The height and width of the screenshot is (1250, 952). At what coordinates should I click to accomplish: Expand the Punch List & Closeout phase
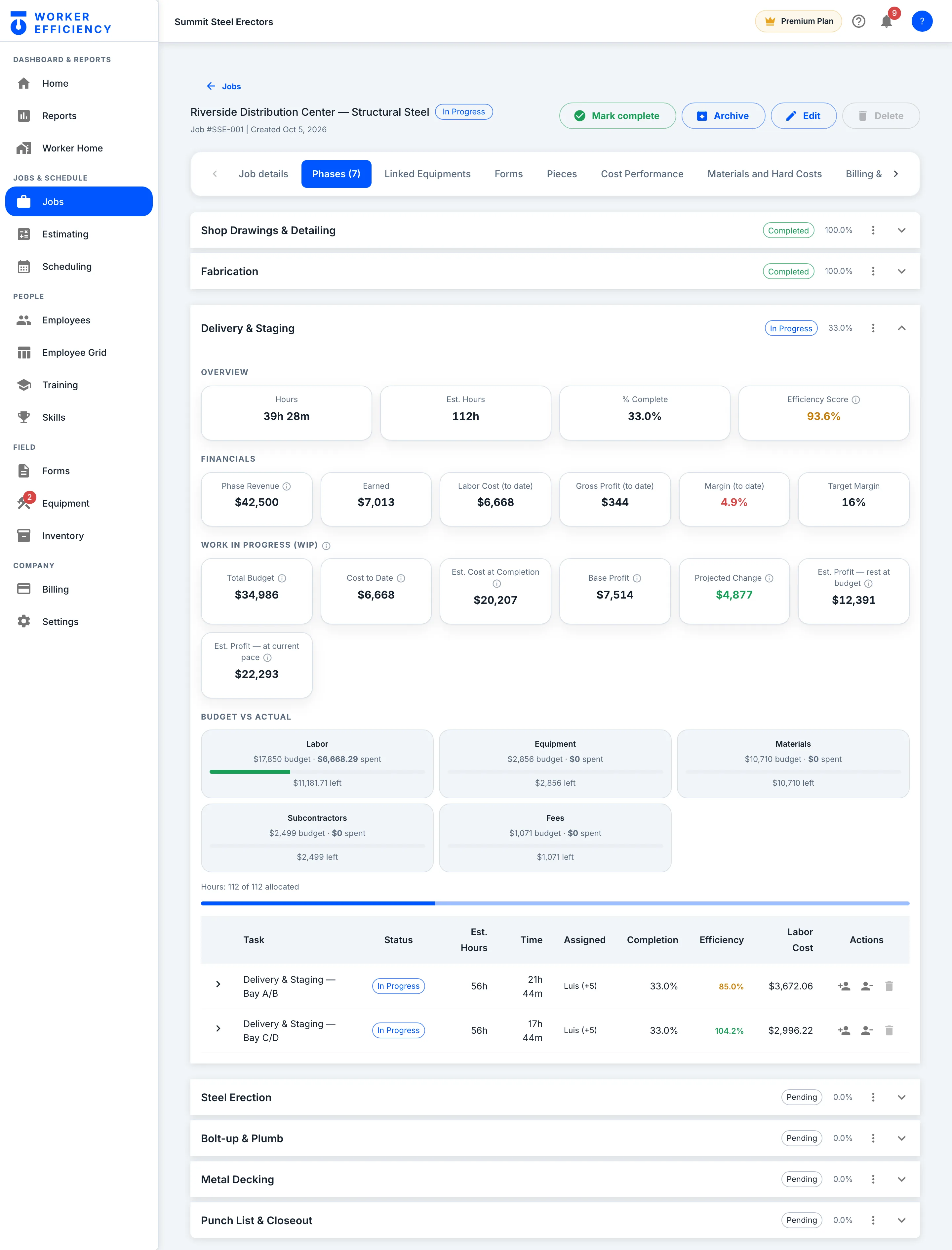(901, 1220)
